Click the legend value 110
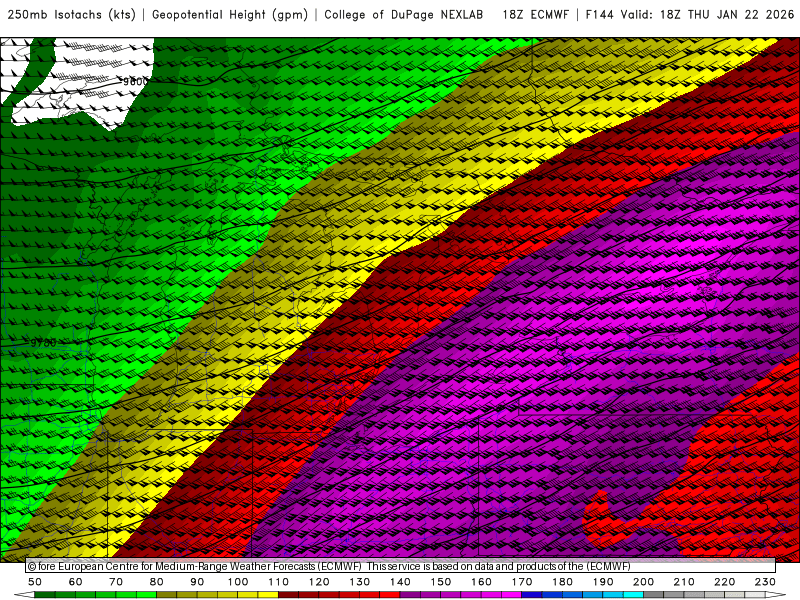This screenshot has height=600, width=800. (279, 582)
